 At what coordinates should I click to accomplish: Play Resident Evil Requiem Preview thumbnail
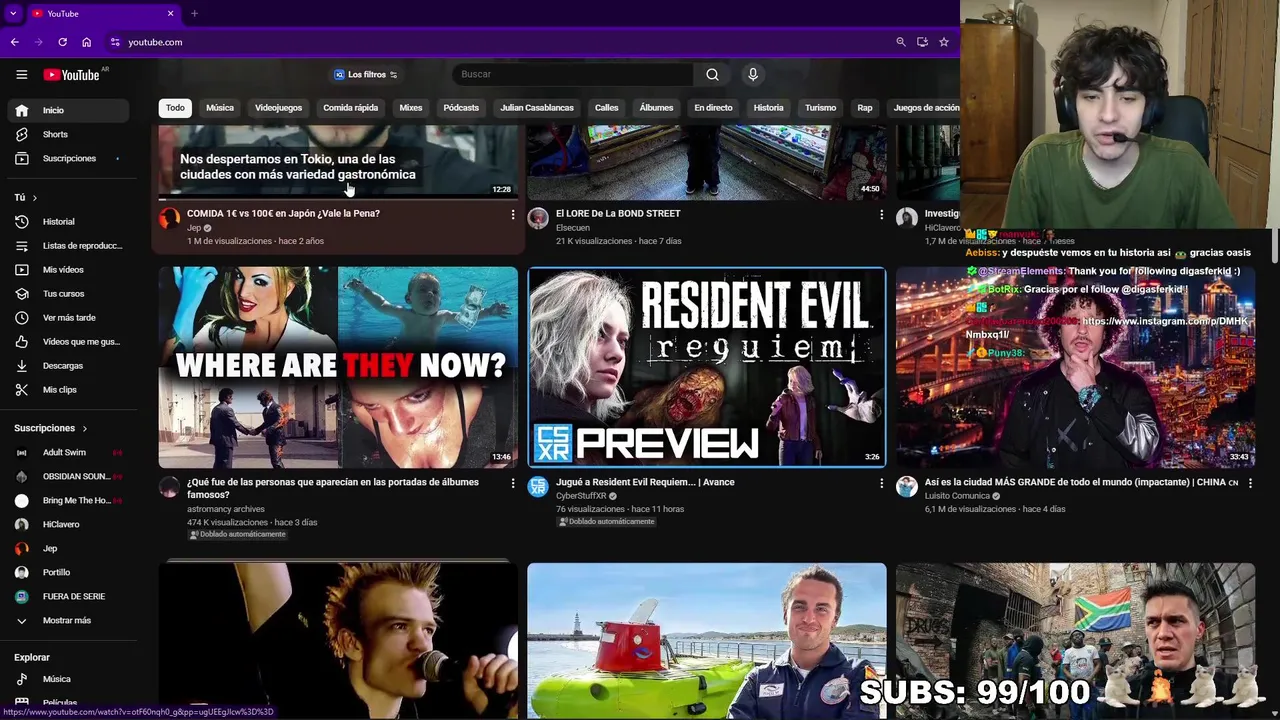[707, 367]
